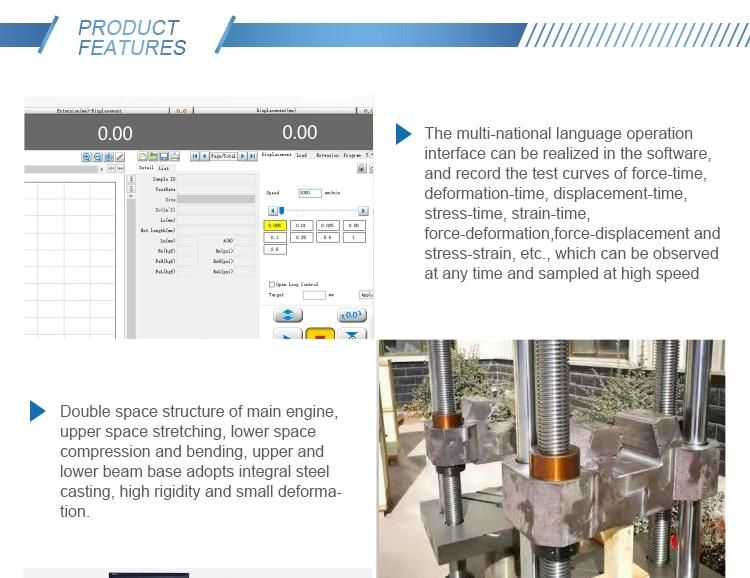
Task: Click the crosshead return button beside stop
Action: pyautogui.click(x=352, y=334)
